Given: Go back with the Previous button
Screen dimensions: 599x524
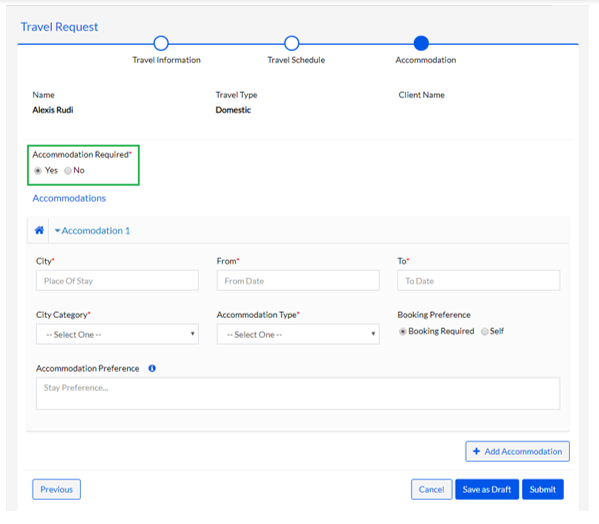Looking at the screenshot, I should (57, 489).
